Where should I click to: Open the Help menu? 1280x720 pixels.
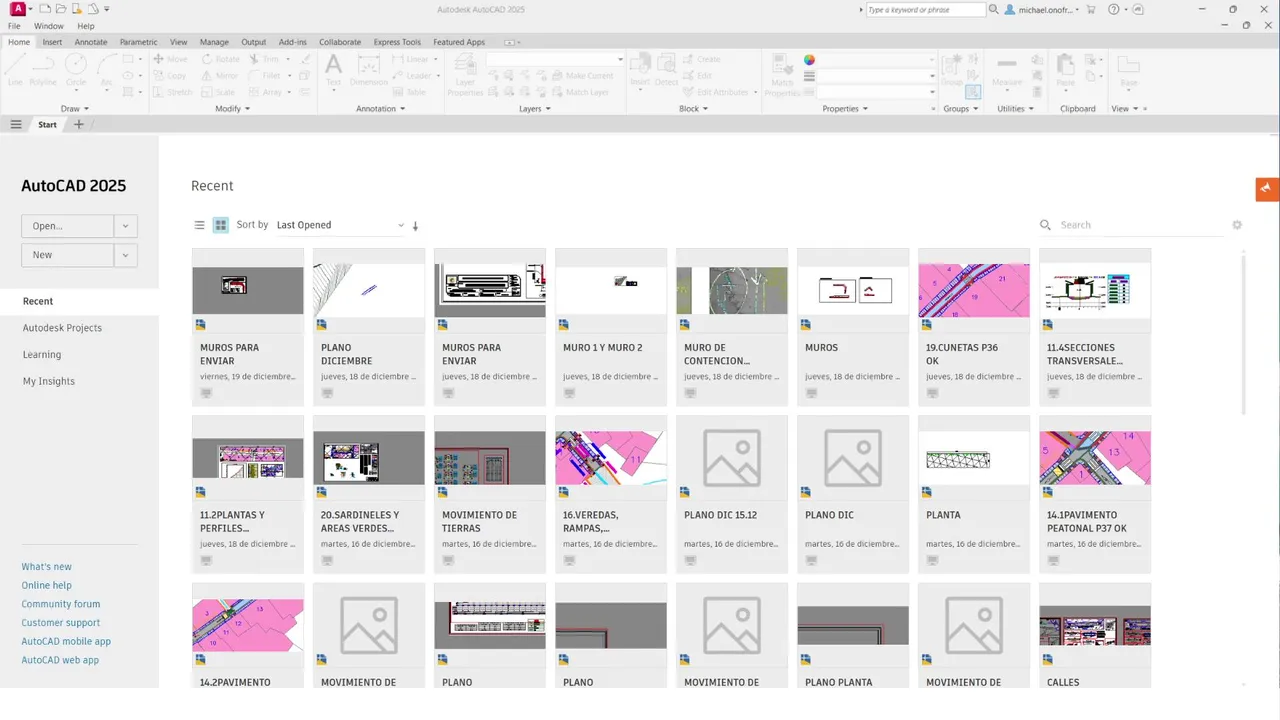(86, 26)
